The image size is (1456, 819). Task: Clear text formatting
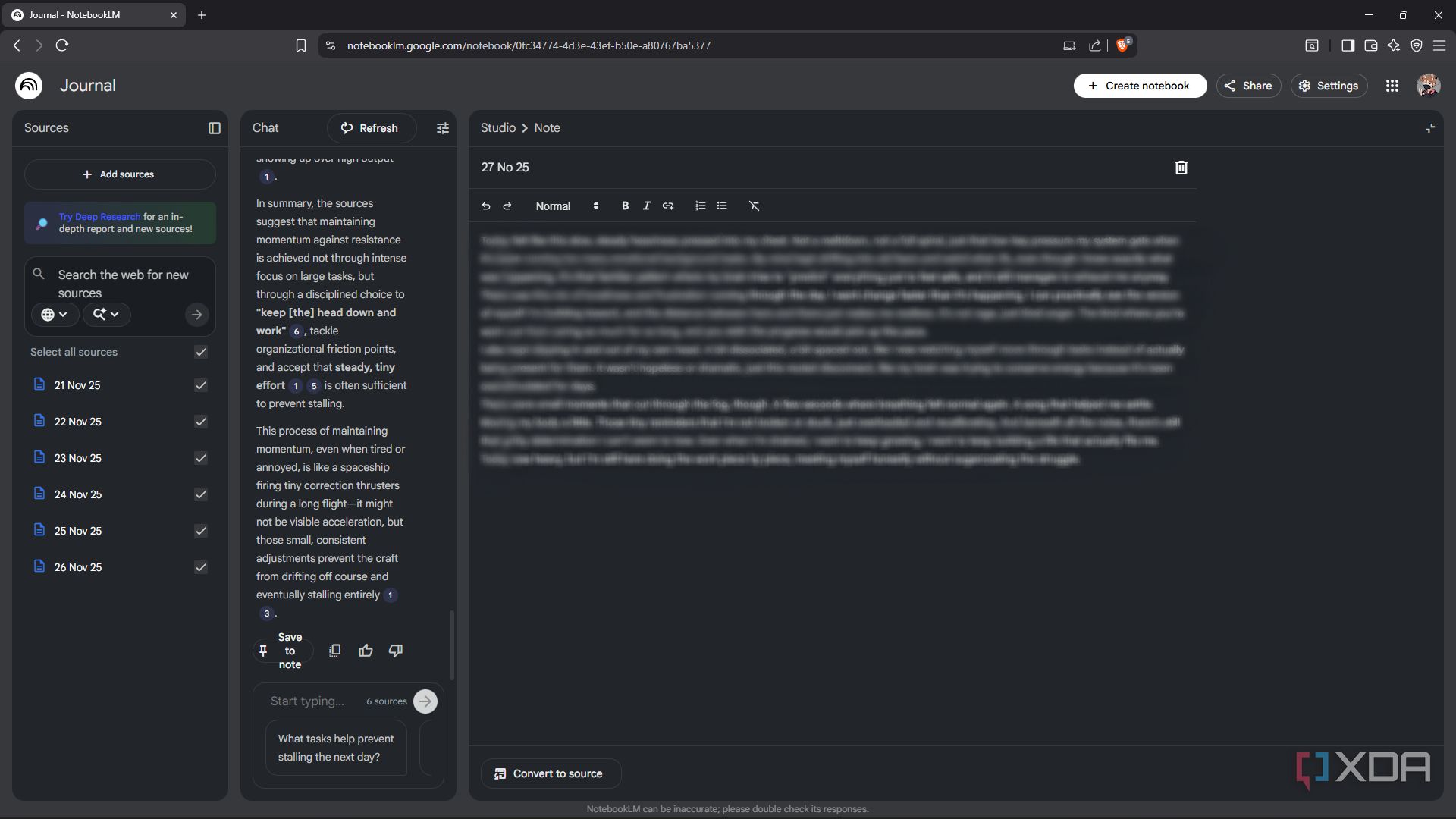pyautogui.click(x=754, y=206)
